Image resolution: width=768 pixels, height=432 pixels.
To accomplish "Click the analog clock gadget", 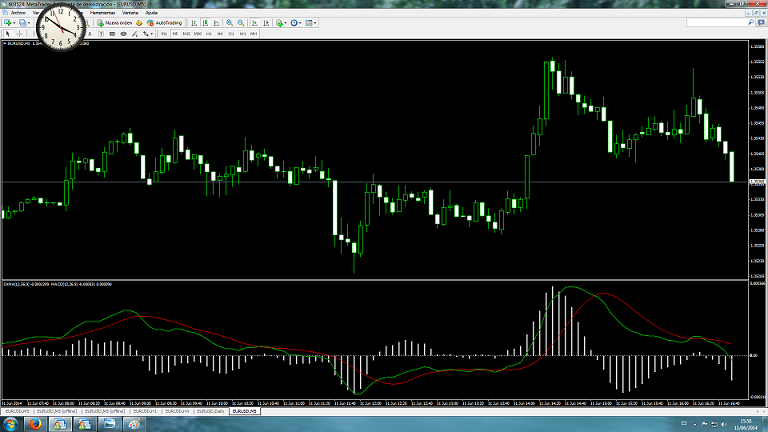I will point(61,28).
